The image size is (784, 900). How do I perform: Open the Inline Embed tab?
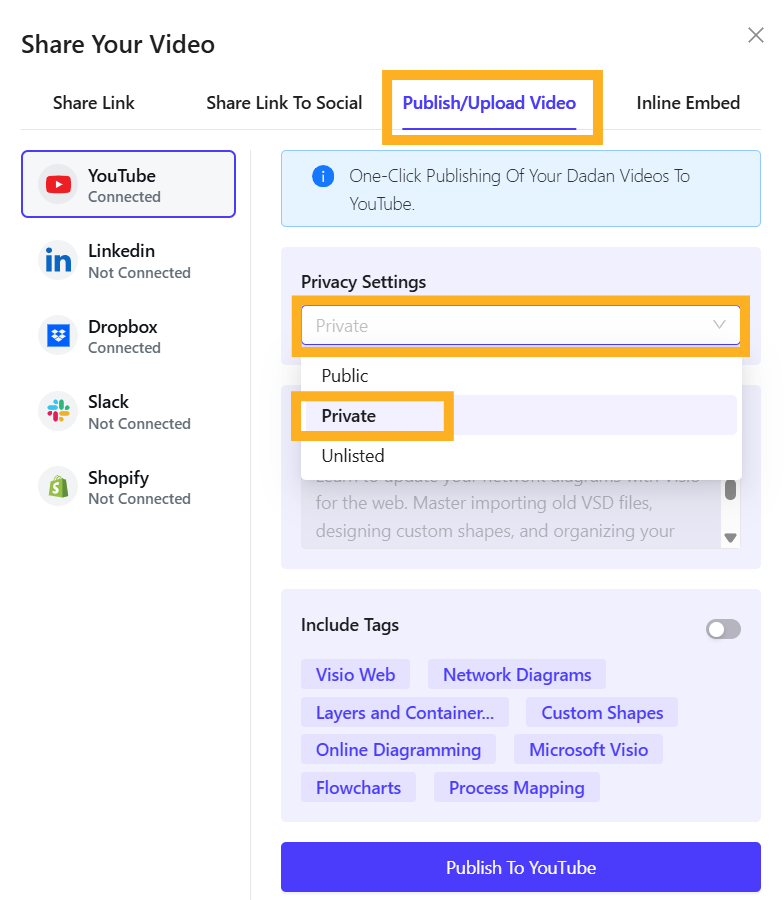pos(688,103)
